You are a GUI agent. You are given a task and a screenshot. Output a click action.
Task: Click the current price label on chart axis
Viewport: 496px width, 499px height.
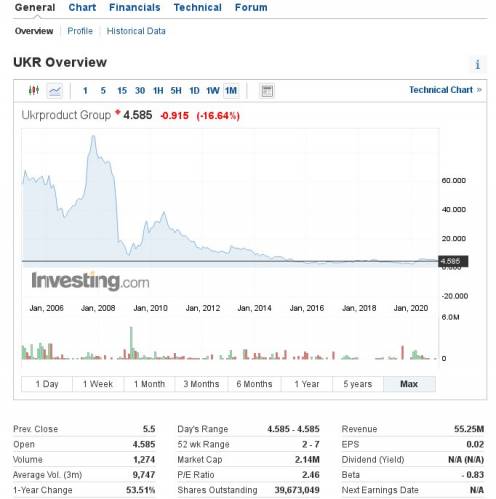point(453,261)
